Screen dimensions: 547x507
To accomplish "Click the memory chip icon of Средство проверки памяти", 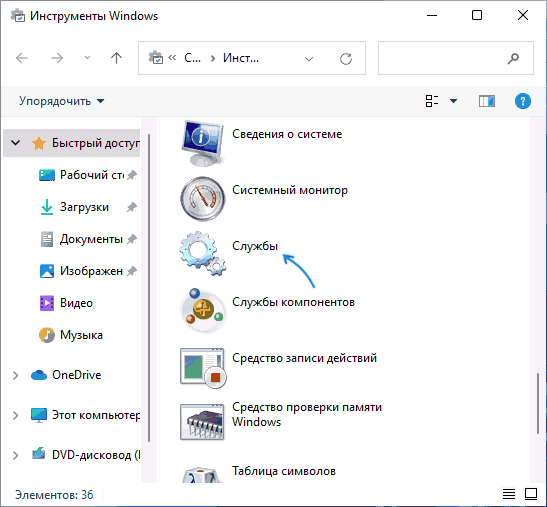I will (202, 422).
